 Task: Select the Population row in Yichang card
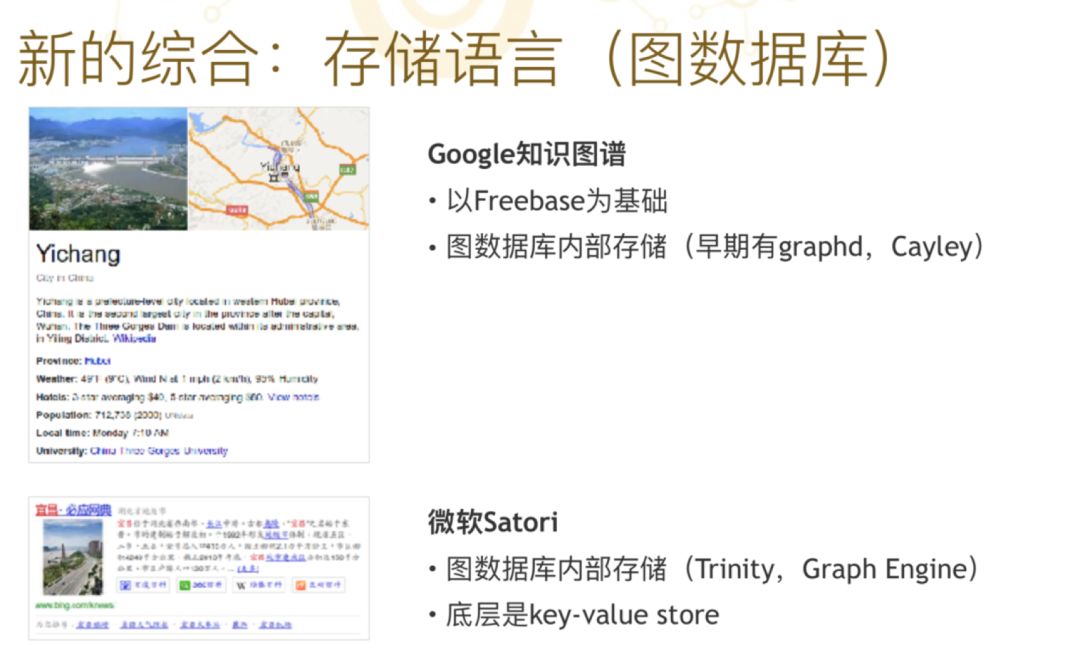click(x=114, y=415)
